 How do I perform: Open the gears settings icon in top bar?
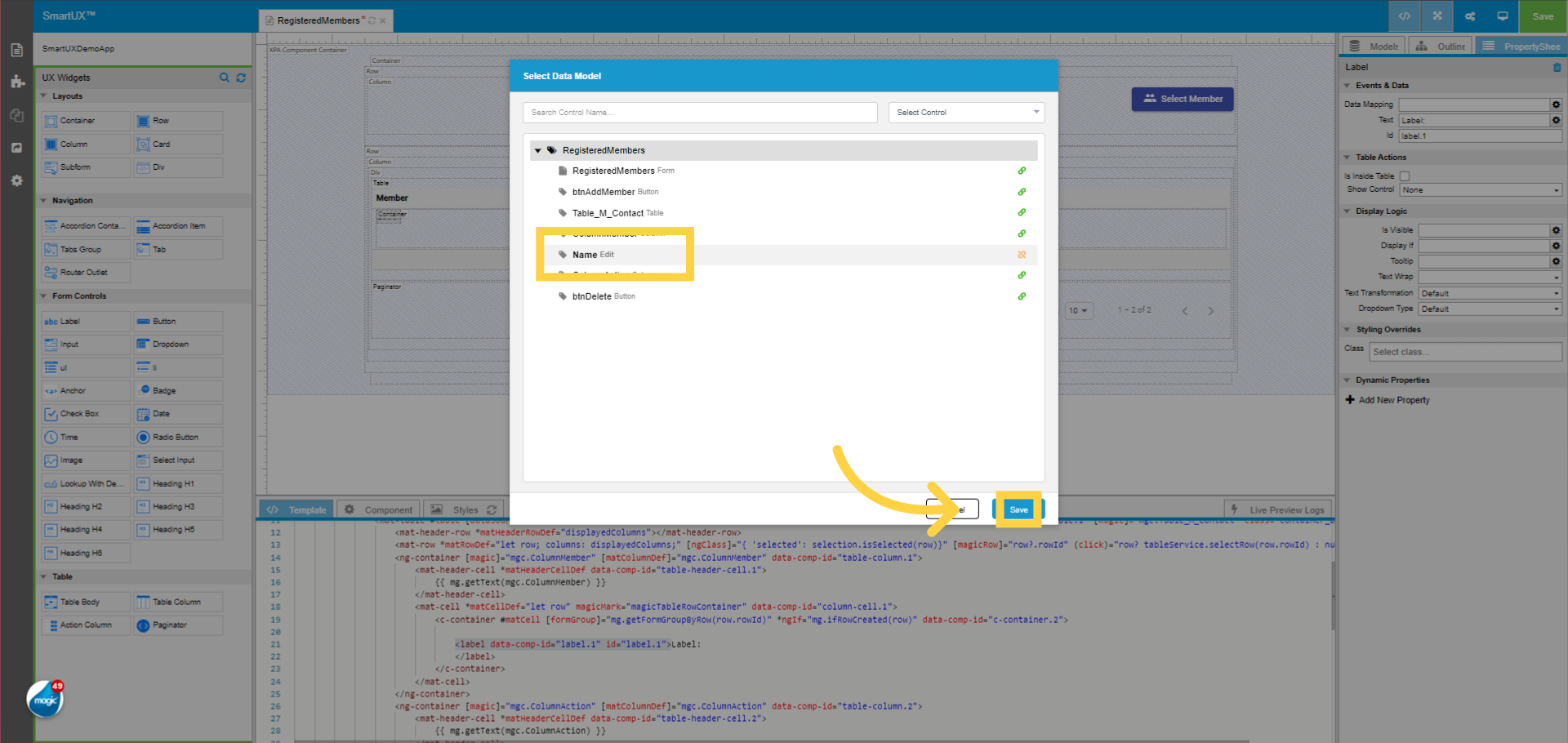(1470, 16)
